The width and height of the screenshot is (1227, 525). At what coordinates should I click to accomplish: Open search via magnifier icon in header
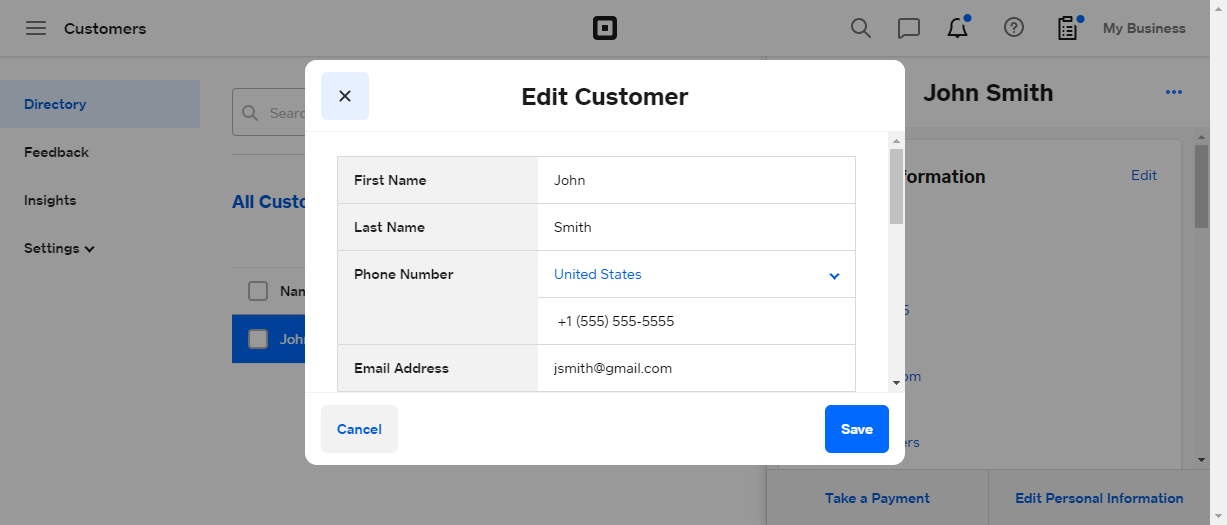[861, 28]
